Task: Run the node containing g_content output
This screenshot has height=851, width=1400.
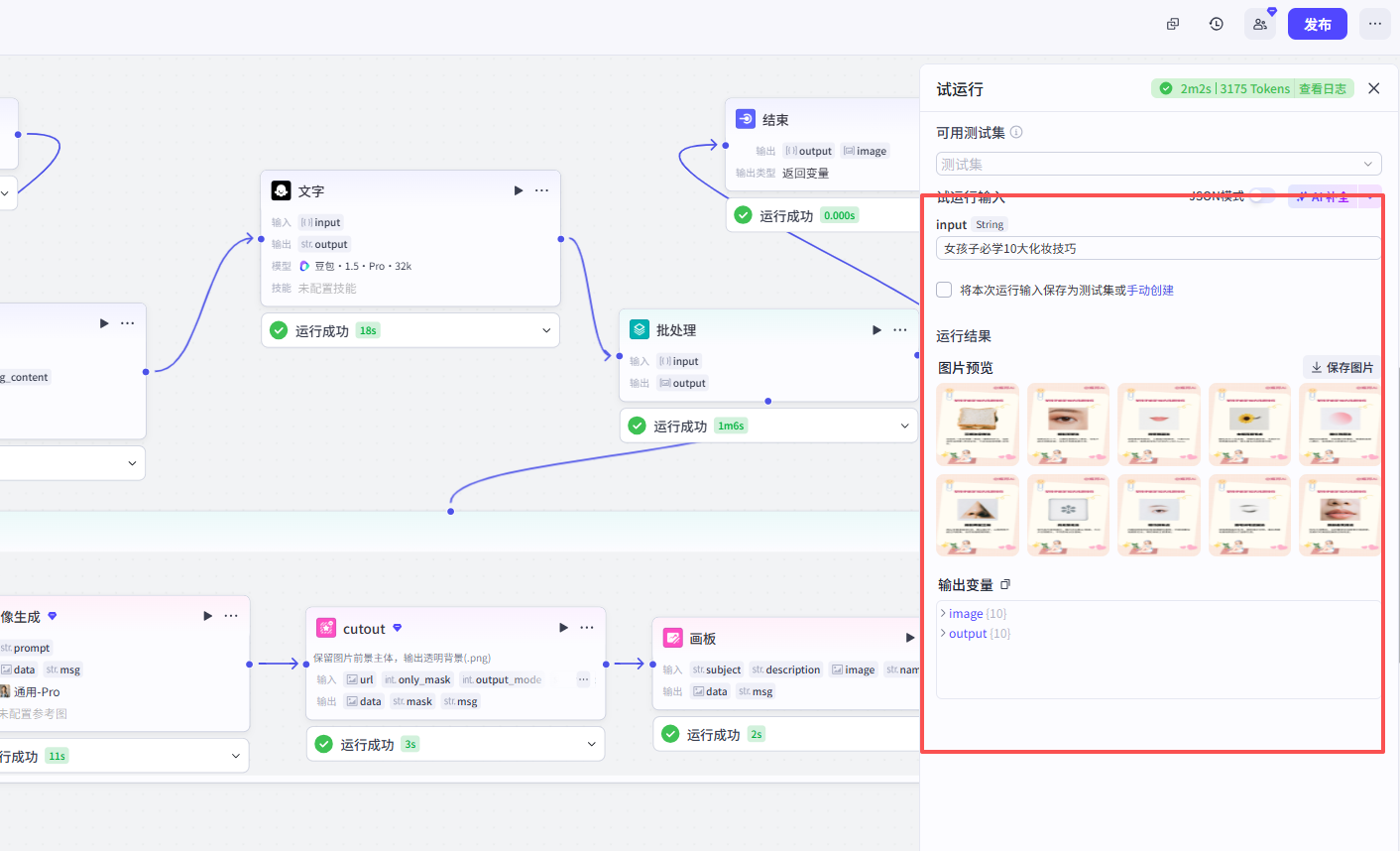Action: click(104, 323)
